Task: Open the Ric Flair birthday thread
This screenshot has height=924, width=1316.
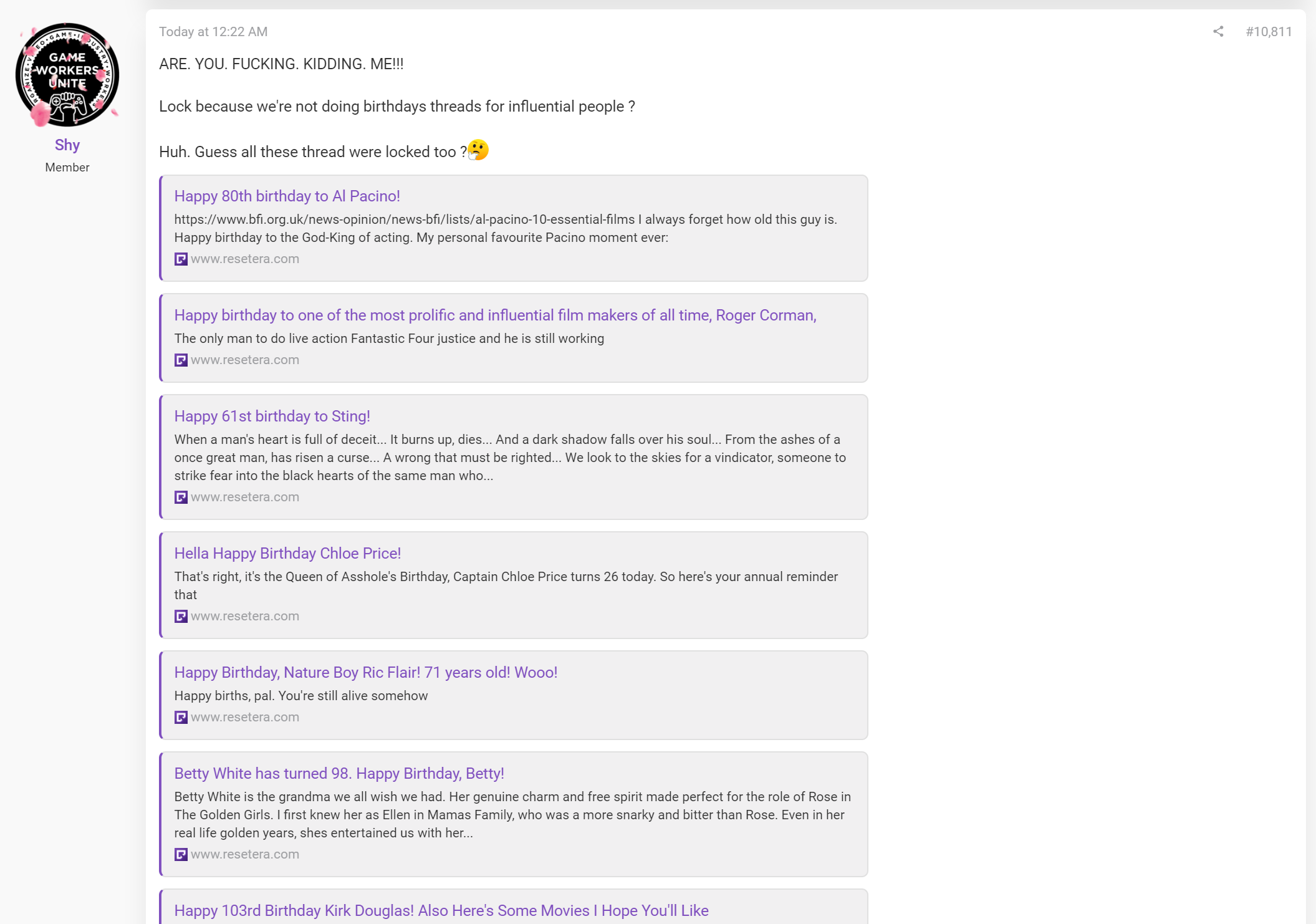Action: (x=365, y=672)
